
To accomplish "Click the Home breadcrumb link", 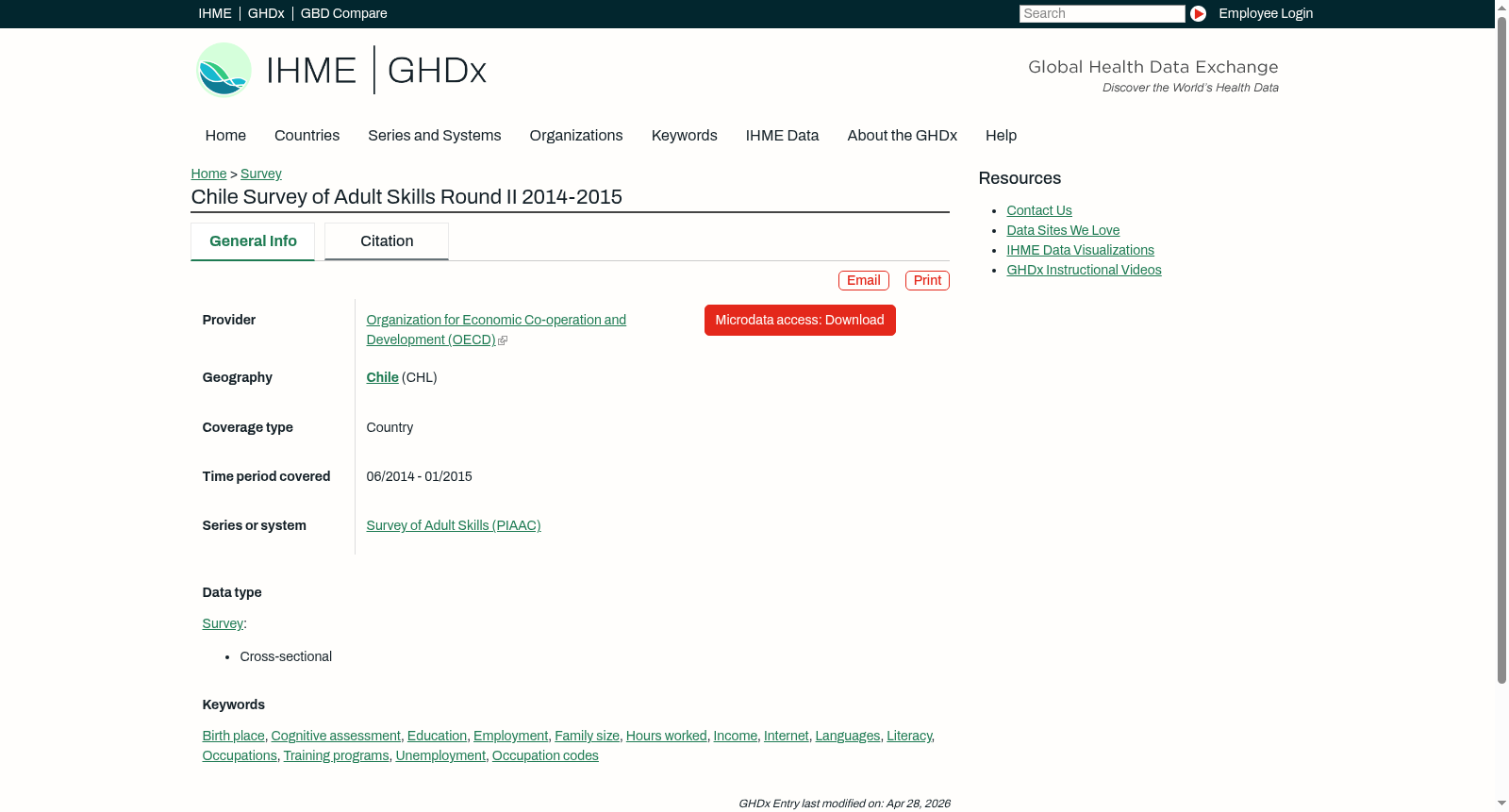I will [208, 174].
